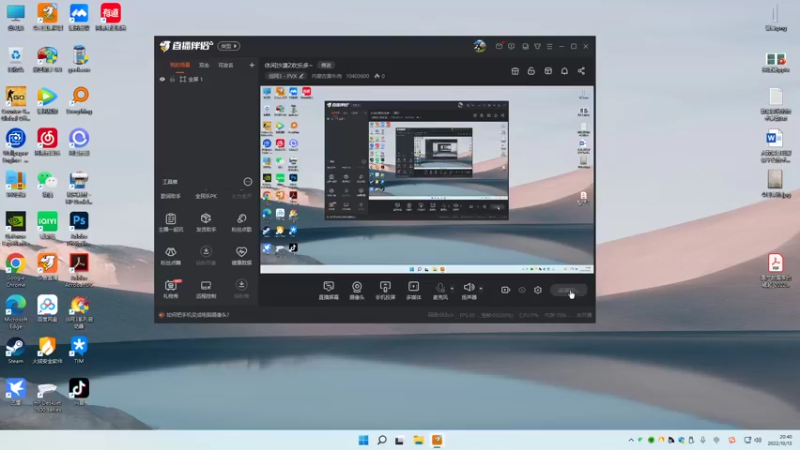Open the glasses tool in toolbox
Image resolution: width=800 pixels, height=450 pixels.
(170, 255)
